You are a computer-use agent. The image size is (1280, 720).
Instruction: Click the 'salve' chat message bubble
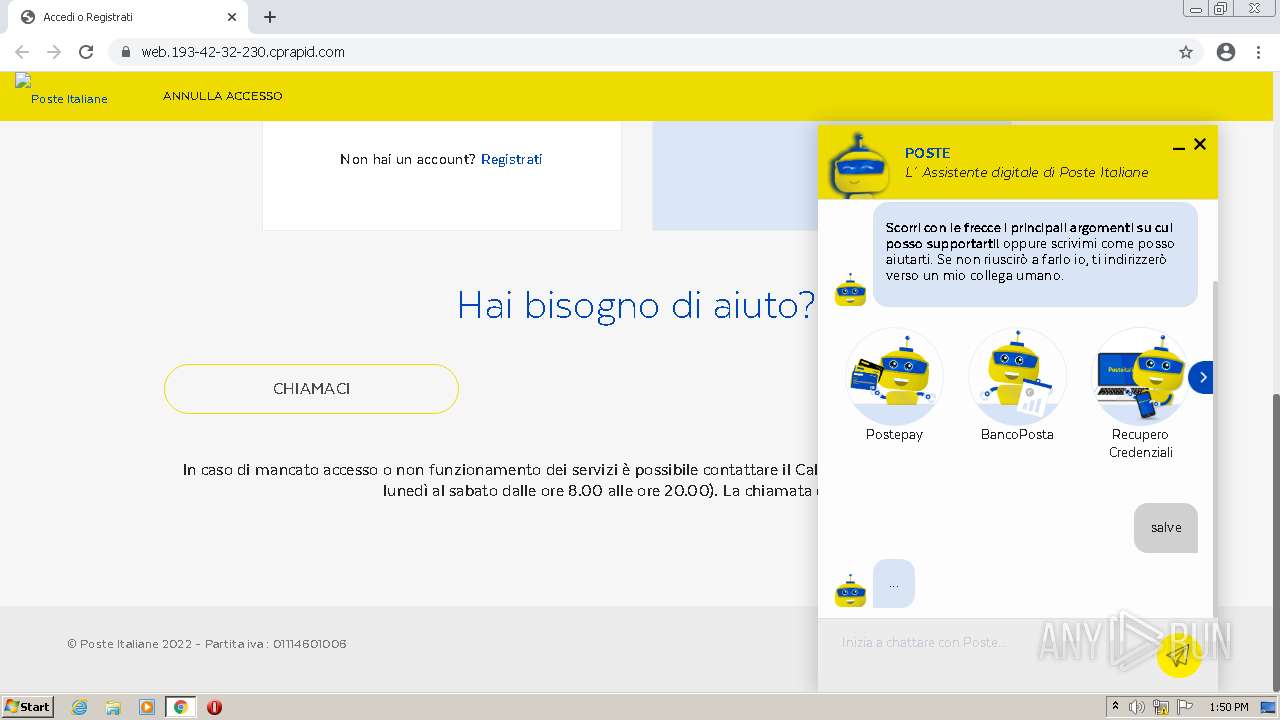1166,527
